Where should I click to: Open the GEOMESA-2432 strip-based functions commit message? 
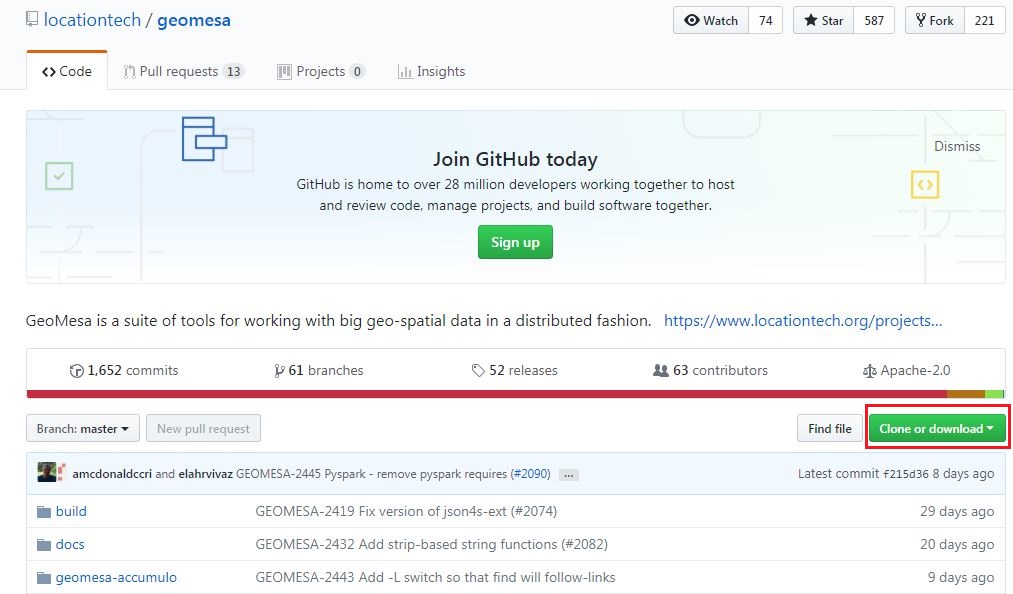click(x=432, y=544)
